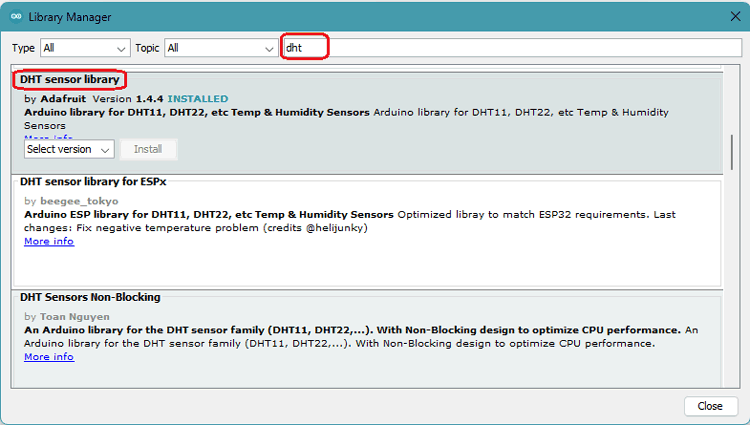Open the Select version dropdown
The width and height of the screenshot is (750, 425).
[x=69, y=149]
